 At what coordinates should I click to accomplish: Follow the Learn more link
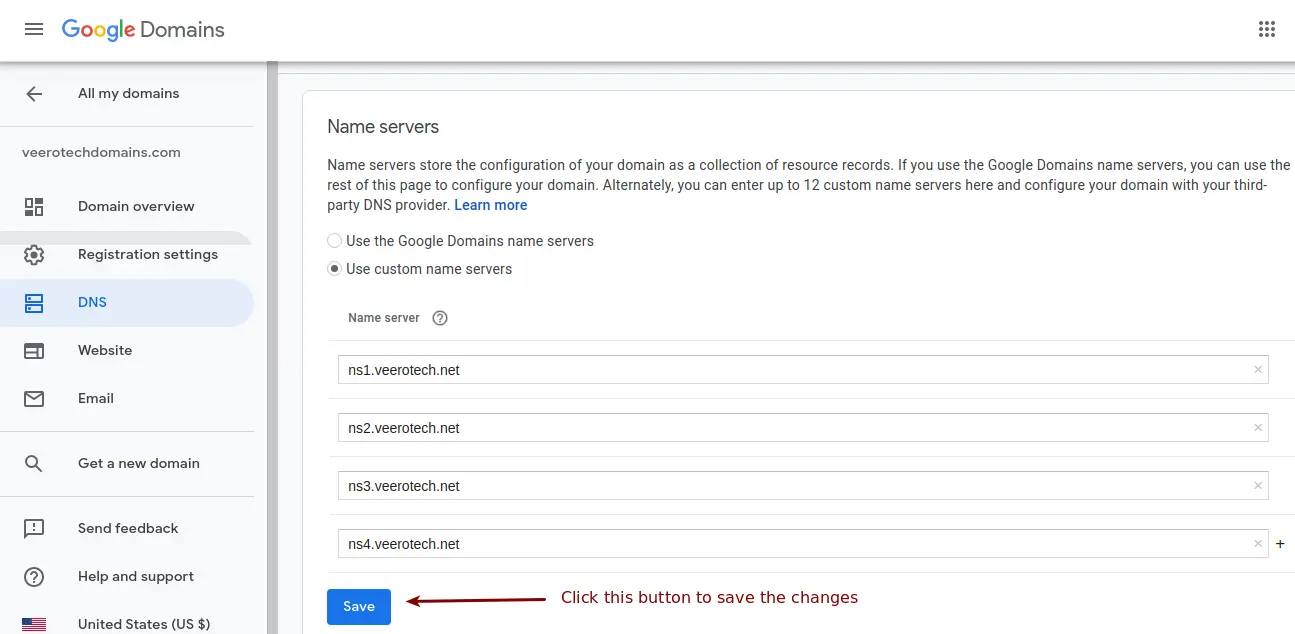(490, 205)
